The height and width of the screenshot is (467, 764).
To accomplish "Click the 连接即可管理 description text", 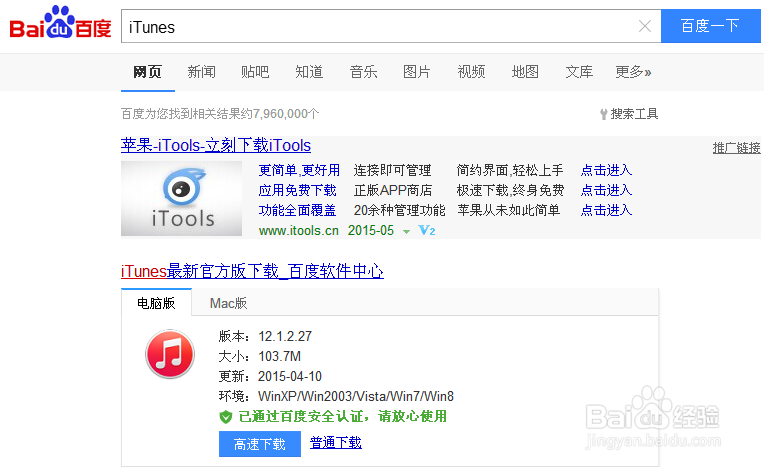I will (393, 170).
